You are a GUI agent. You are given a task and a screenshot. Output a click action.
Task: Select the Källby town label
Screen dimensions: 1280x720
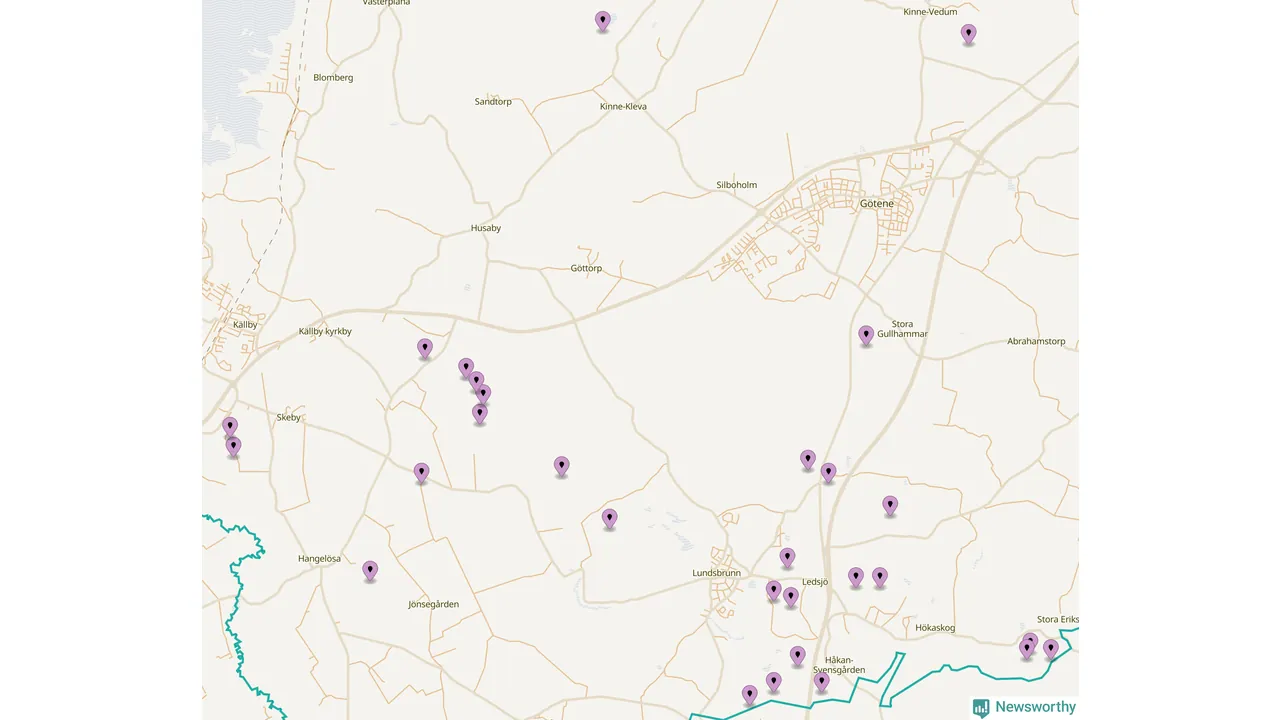click(x=245, y=325)
